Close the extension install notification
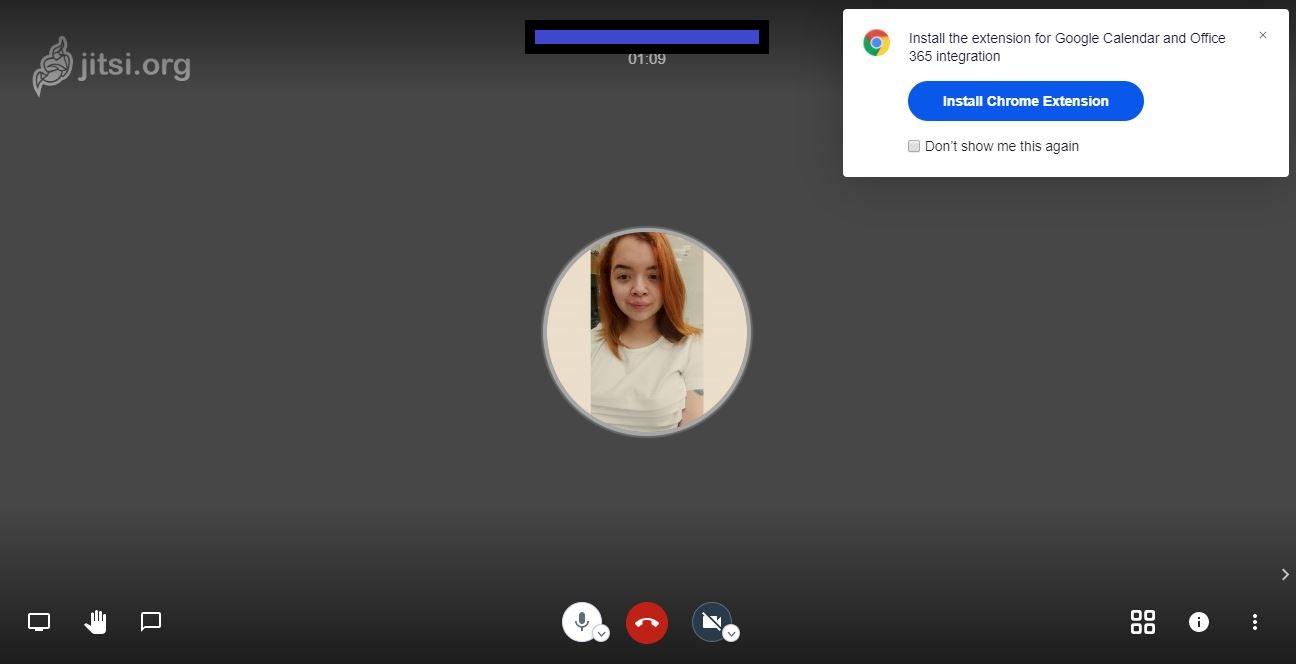Viewport: 1296px width, 664px height. (1263, 35)
